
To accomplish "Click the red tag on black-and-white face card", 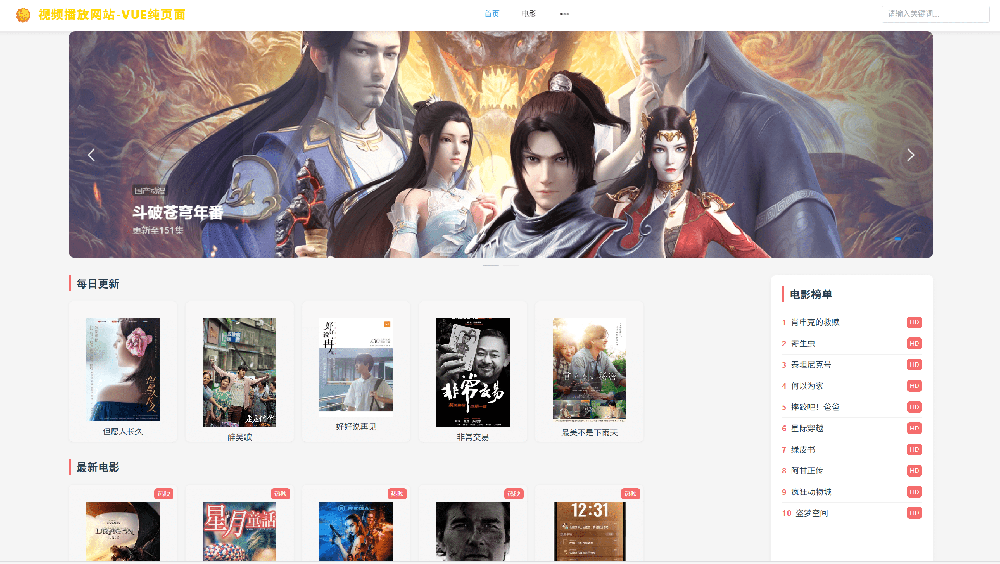I will pyautogui.click(x=514, y=493).
